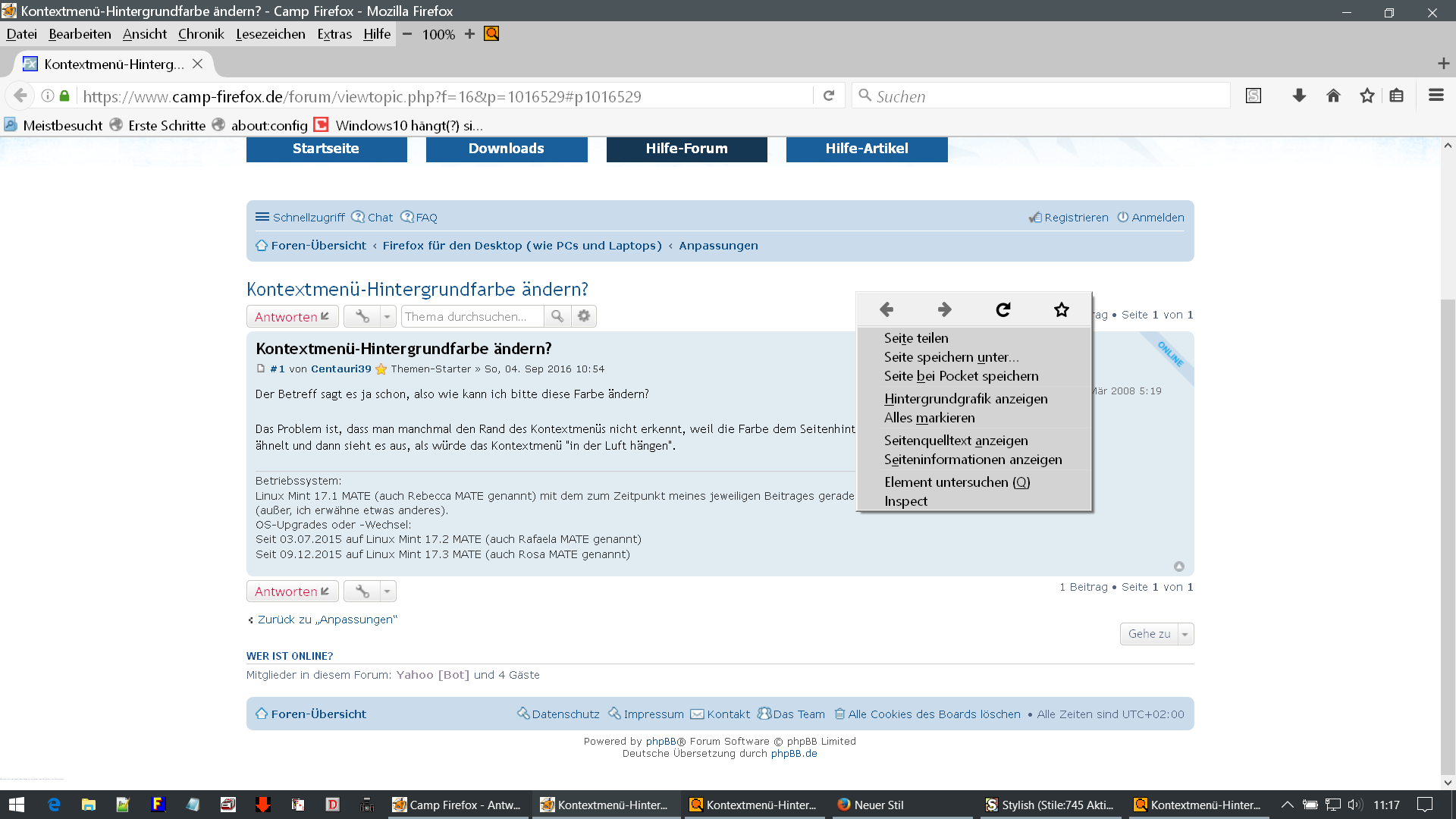
Task: Click the back arrow in context menu
Action: 886,309
